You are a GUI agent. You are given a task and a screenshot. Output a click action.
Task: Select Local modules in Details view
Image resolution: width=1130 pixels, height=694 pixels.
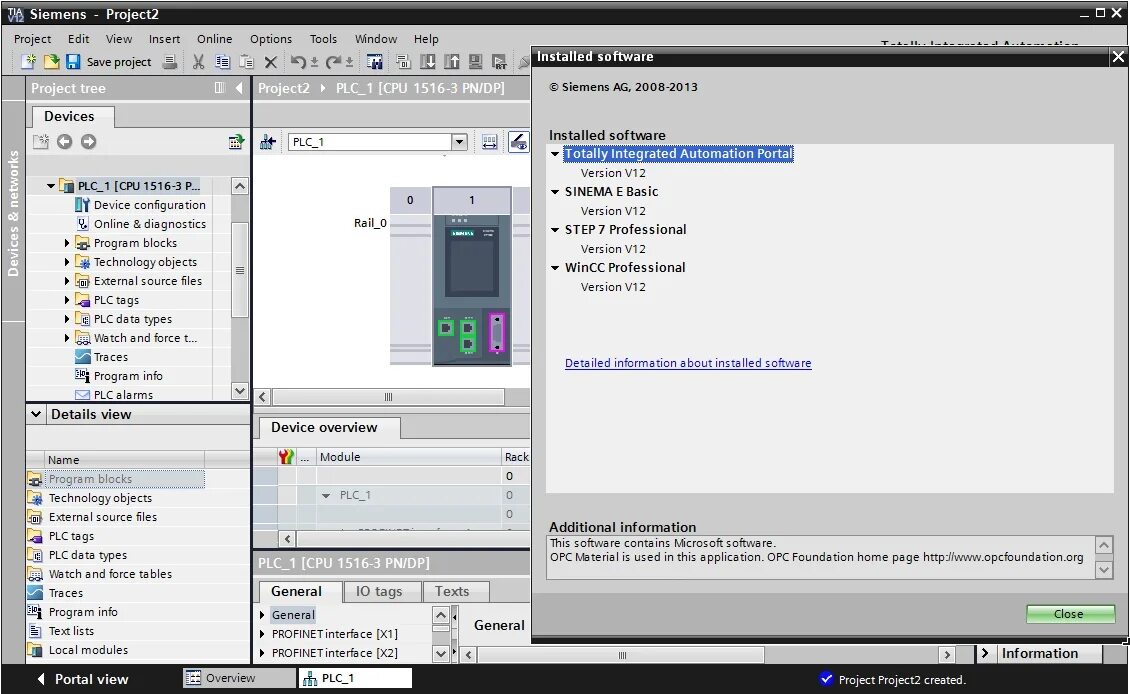[x=78, y=649]
